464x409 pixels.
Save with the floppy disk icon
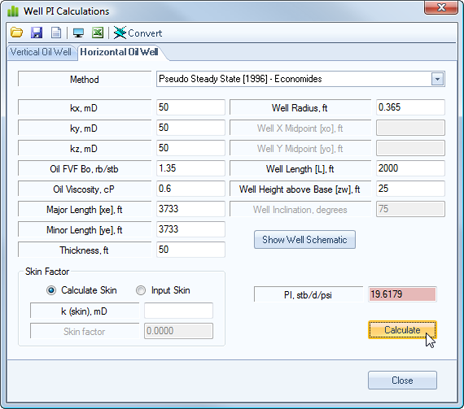point(37,33)
